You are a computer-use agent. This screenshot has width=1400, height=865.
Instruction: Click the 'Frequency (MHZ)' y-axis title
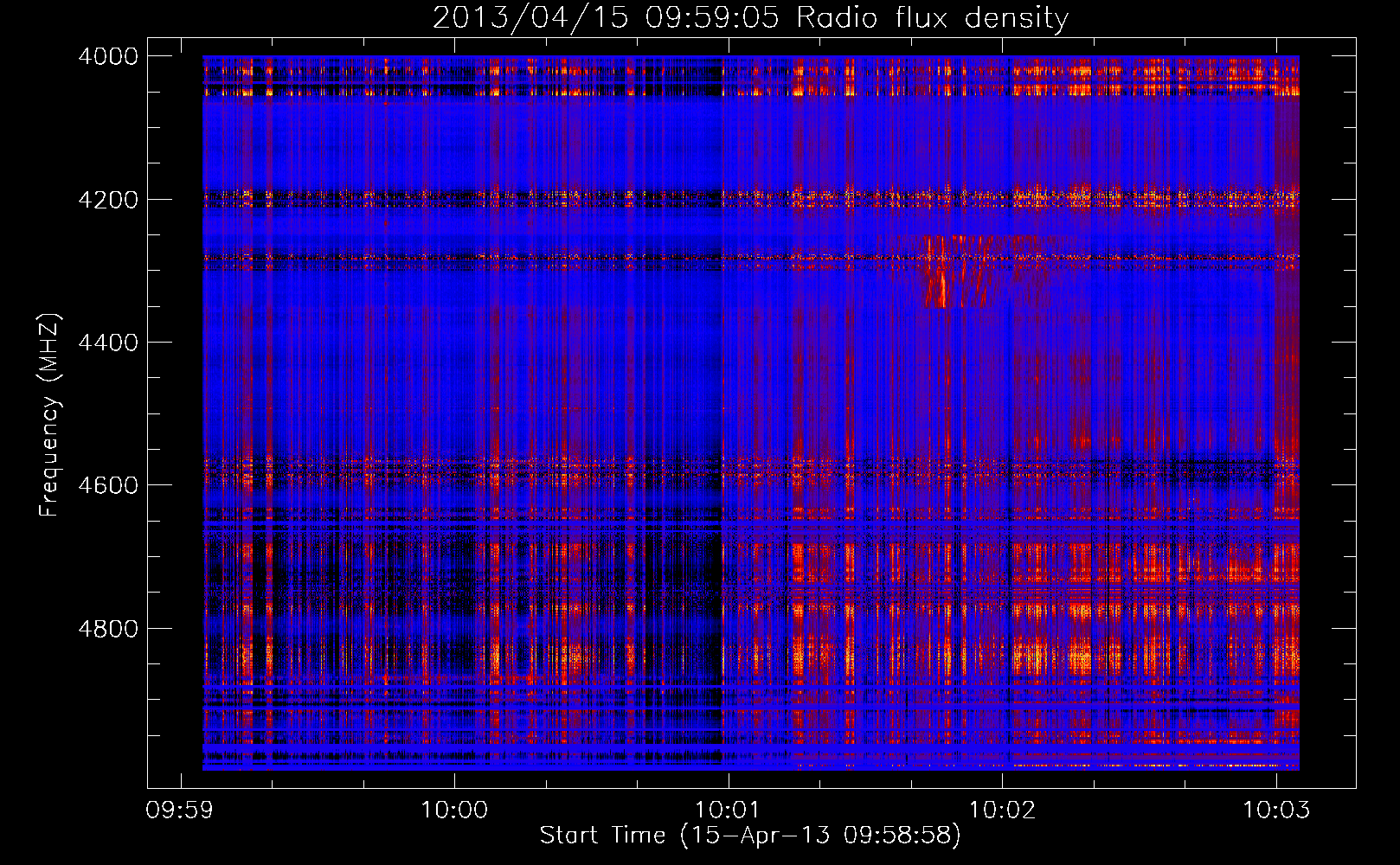(x=50, y=415)
